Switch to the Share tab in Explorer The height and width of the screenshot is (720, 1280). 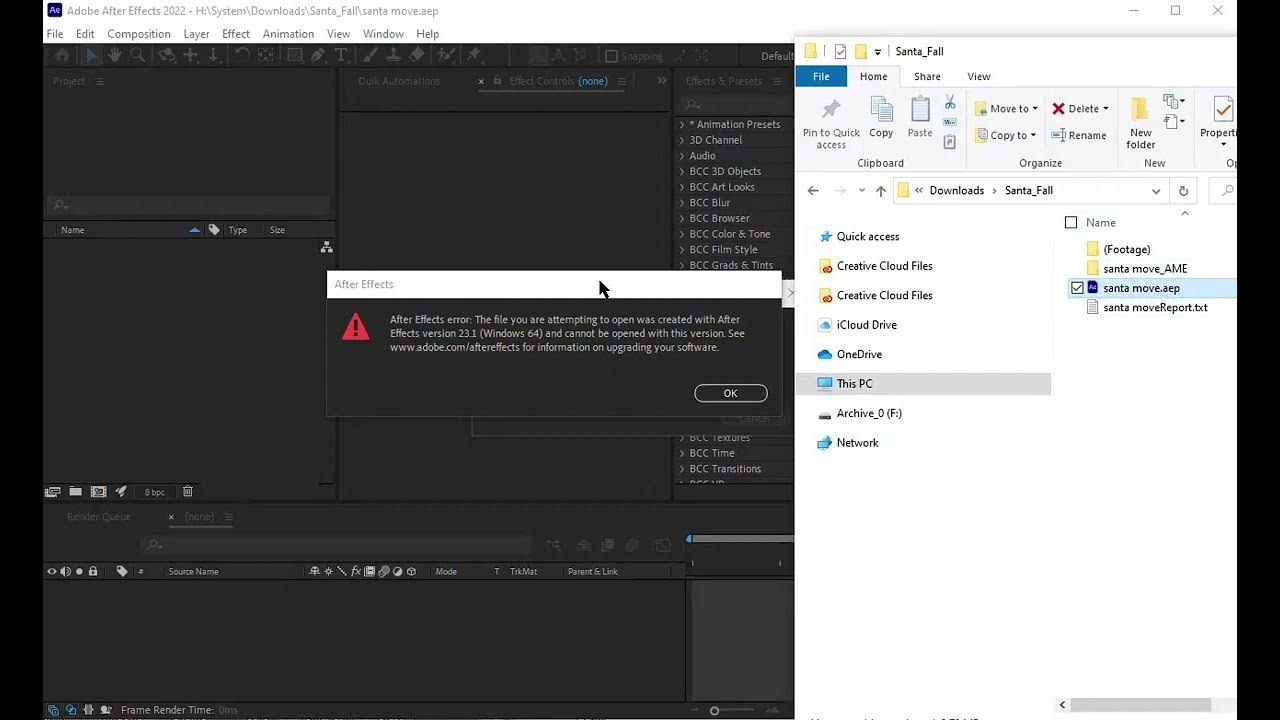(x=927, y=76)
